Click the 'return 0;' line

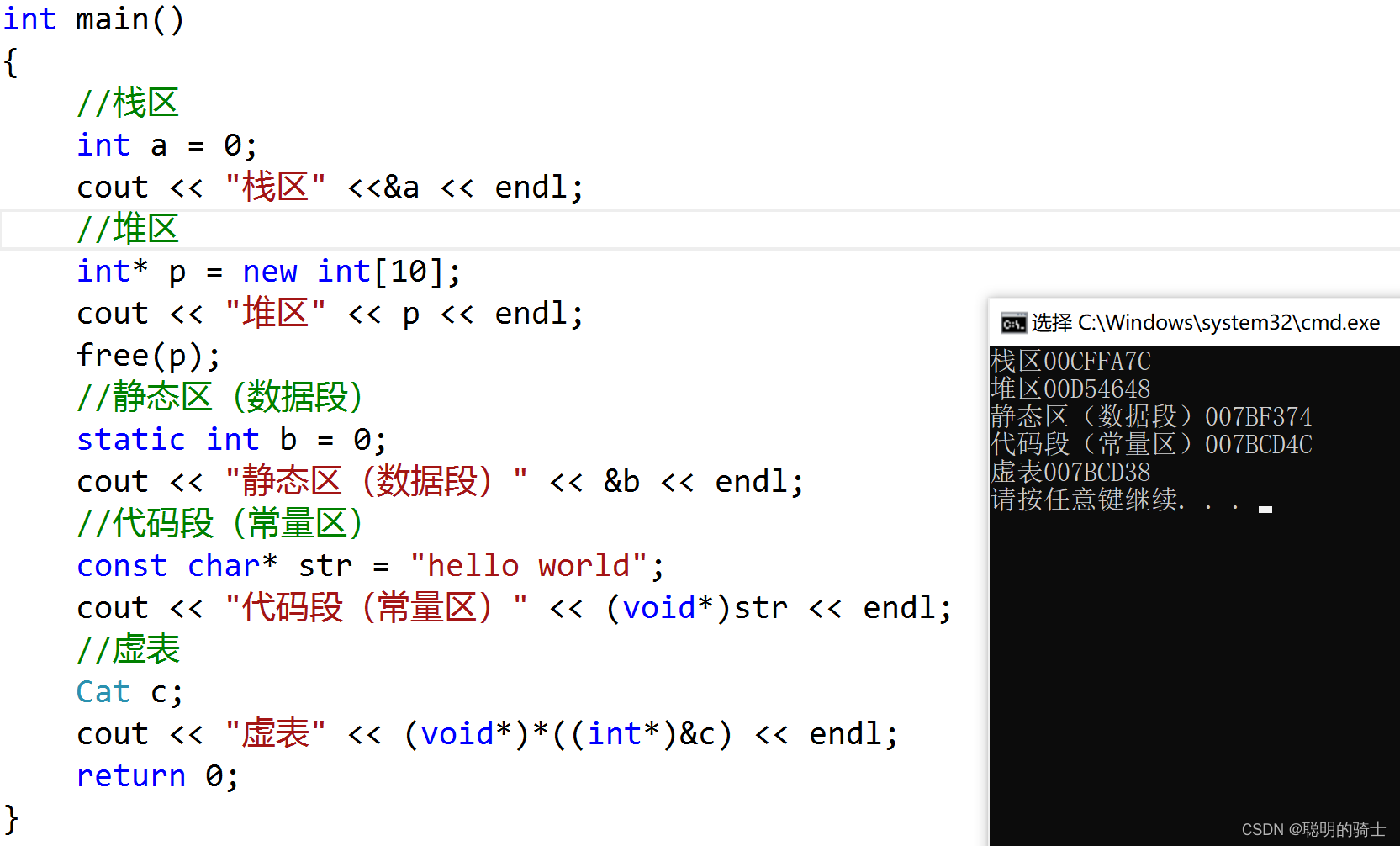pos(157,776)
